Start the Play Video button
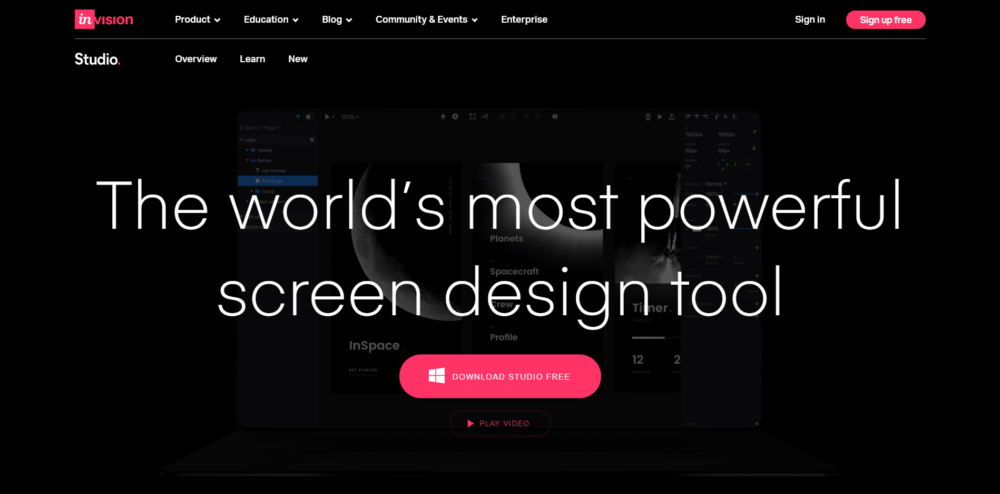1000x494 pixels. 500,423
